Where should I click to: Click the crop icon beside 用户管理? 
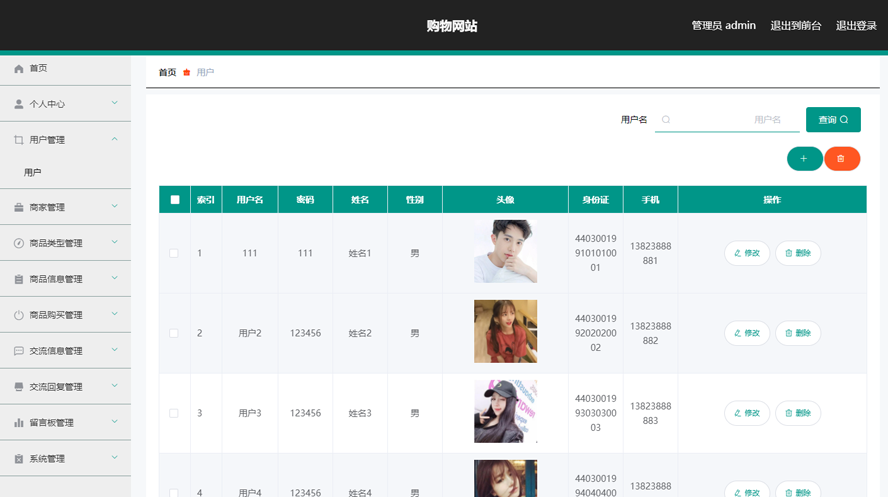coord(19,140)
